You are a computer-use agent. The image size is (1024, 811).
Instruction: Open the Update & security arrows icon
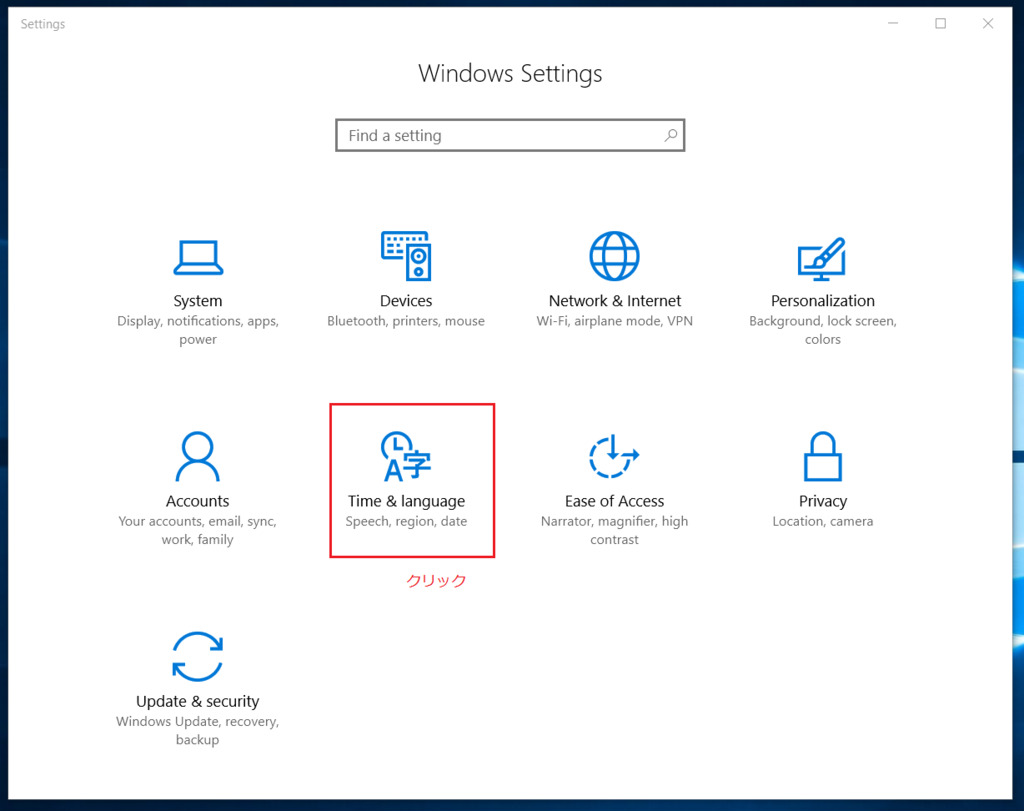[x=197, y=656]
